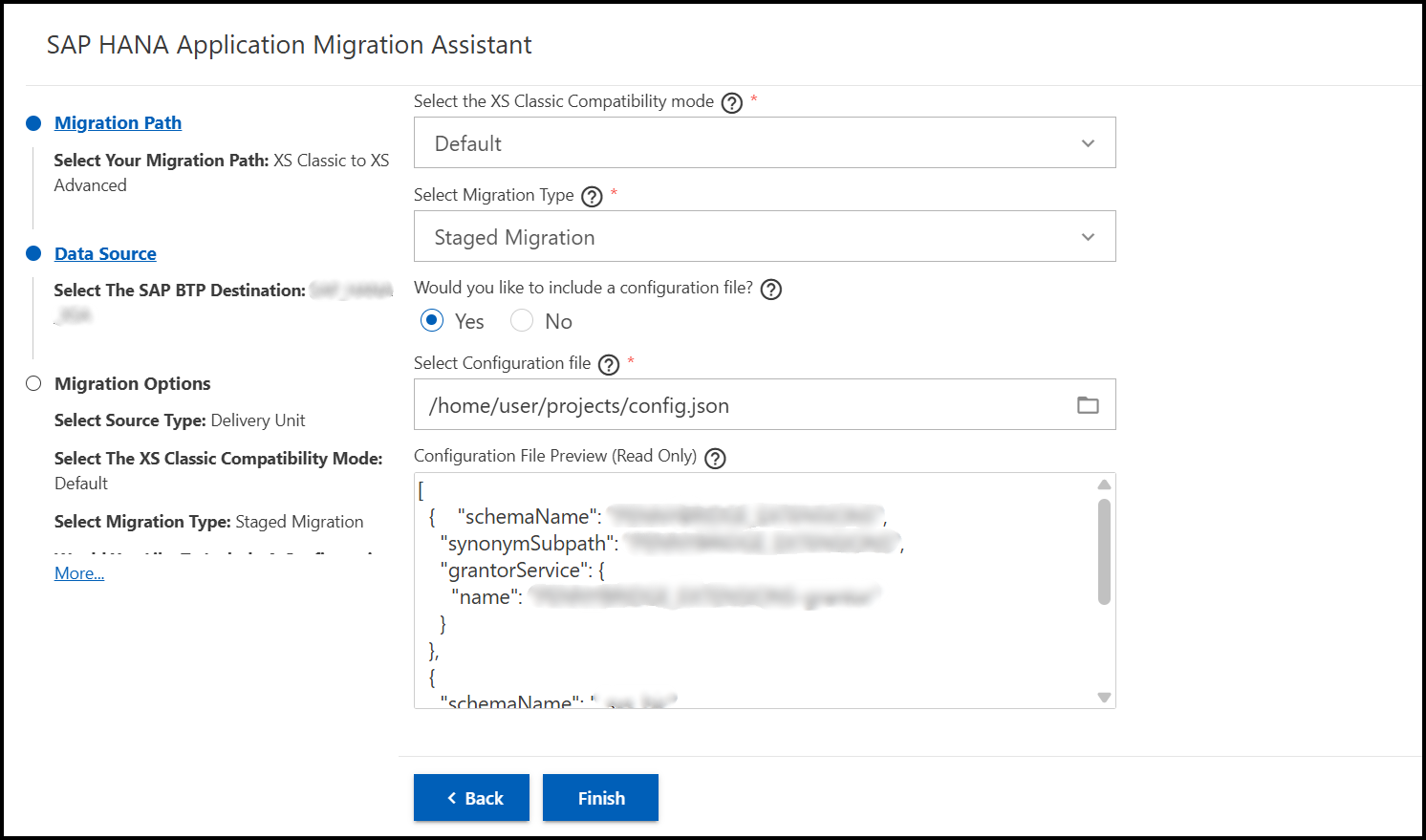Click the More... link in summary
1426x840 pixels.
(79, 573)
